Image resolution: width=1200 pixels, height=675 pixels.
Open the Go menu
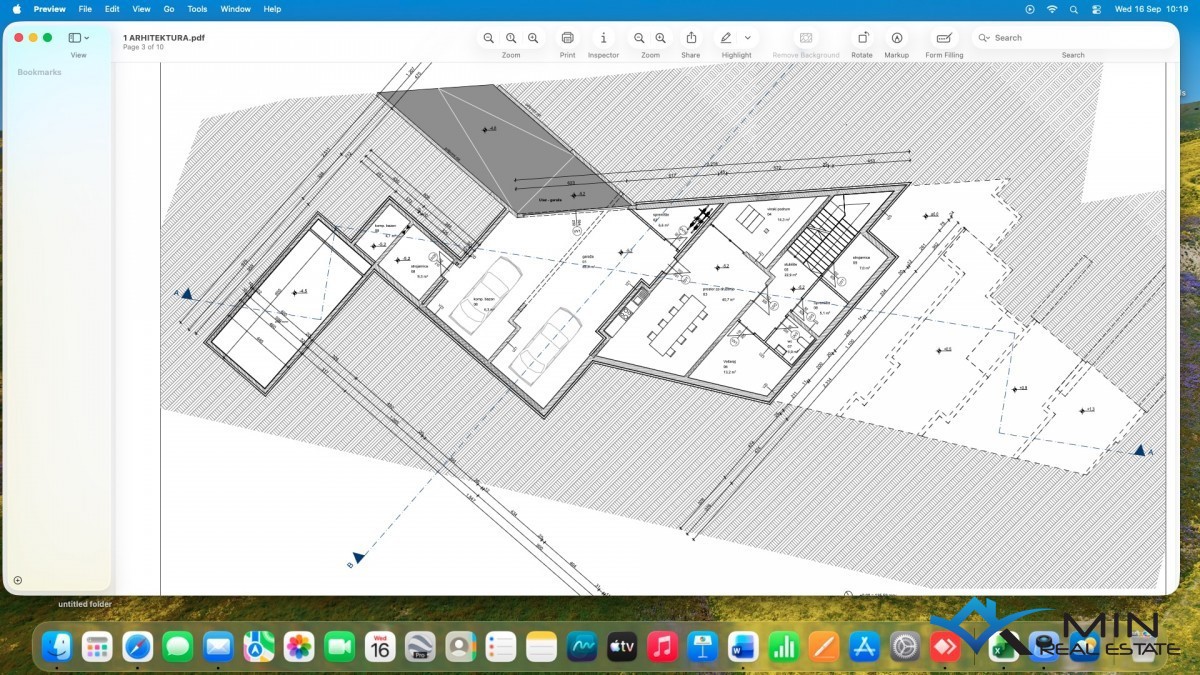[168, 9]
